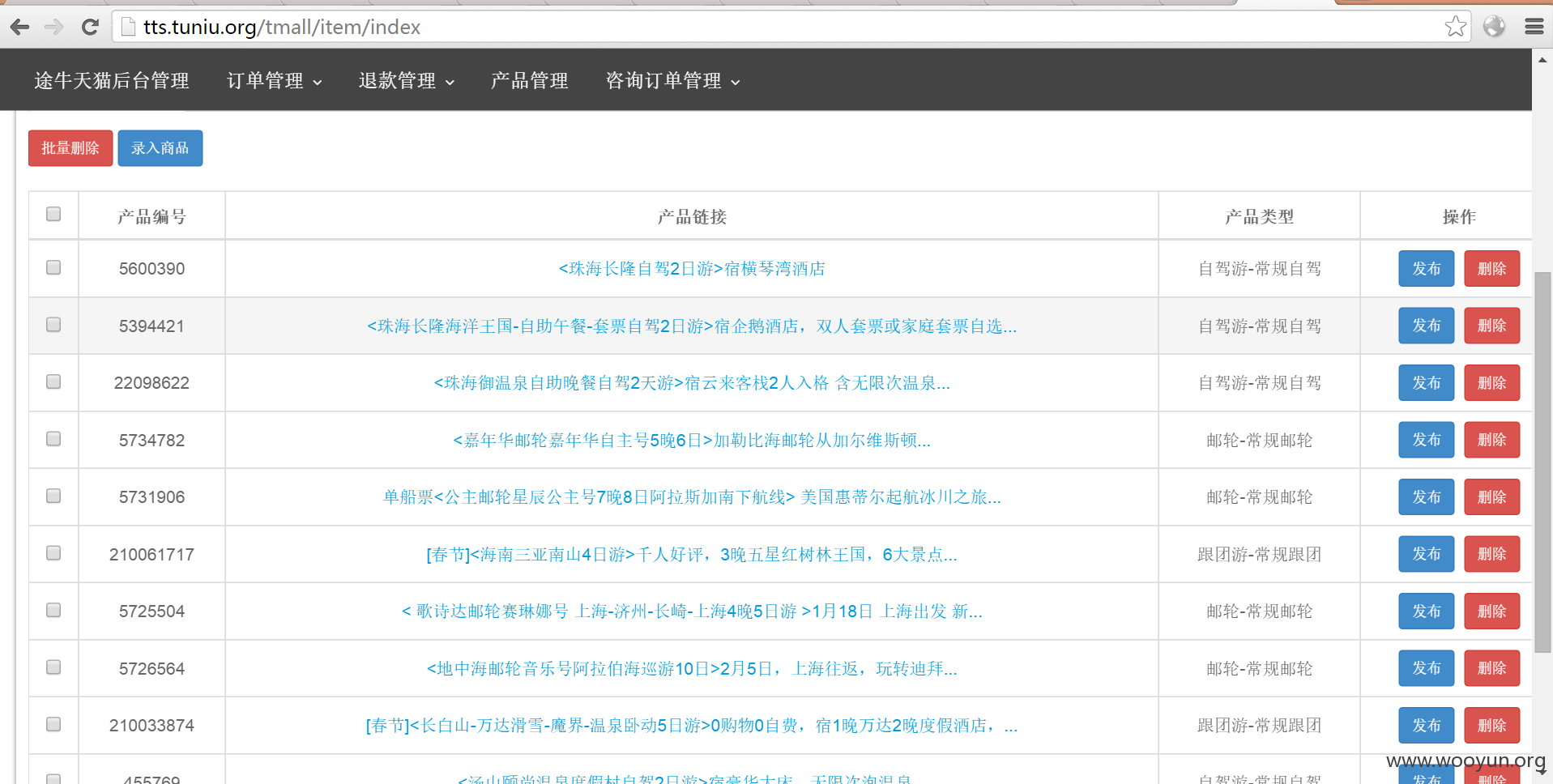Click 删除 for product 22098622
1553x784 pixels.
click(x=1491, y=383)
